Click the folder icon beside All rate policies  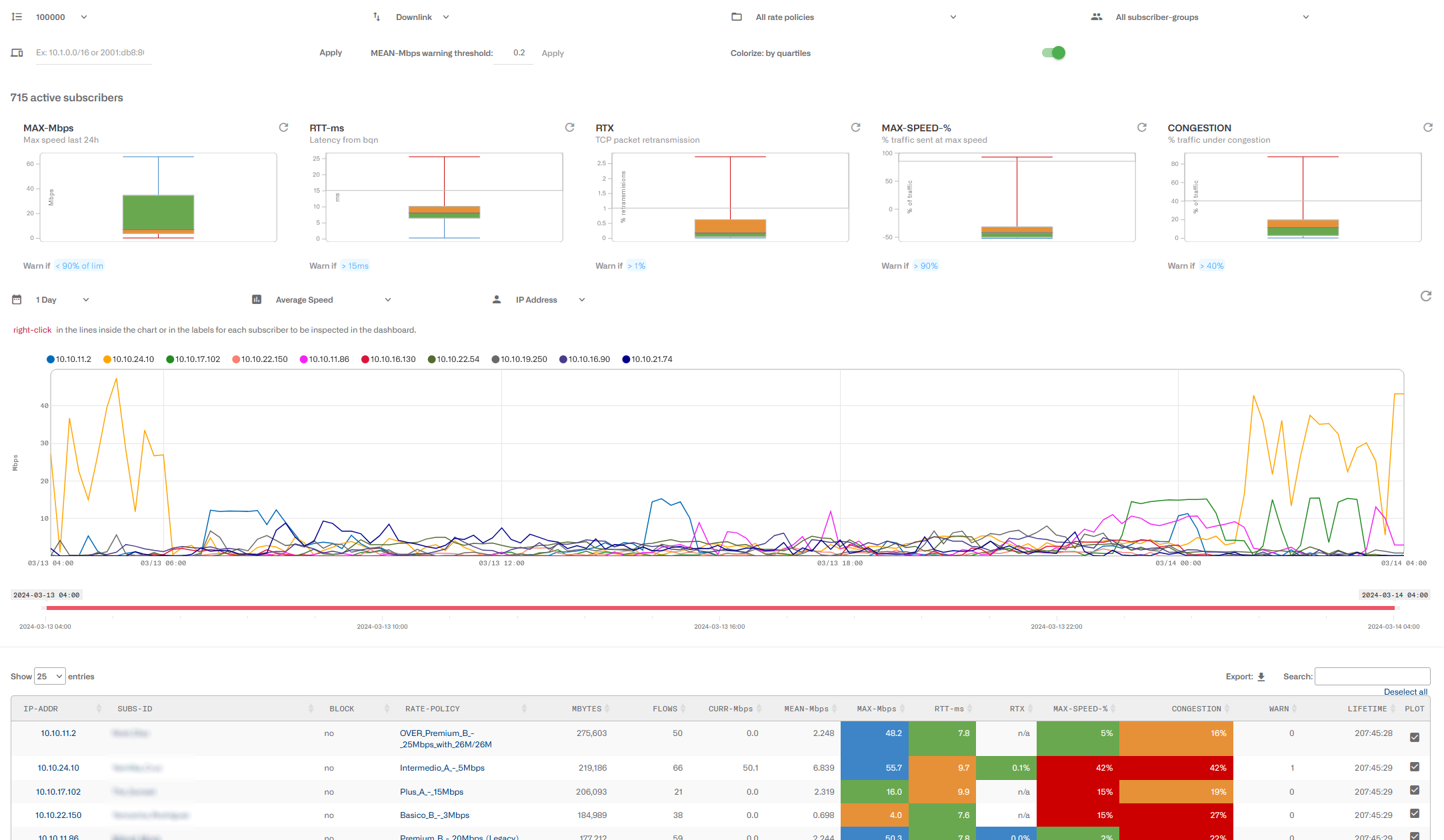[x=736, y=17]
